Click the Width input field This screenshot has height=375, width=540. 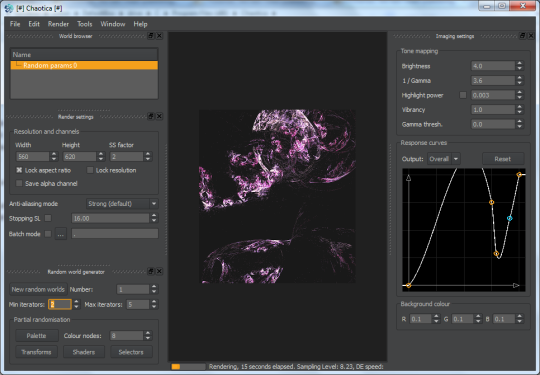point(32,157)
